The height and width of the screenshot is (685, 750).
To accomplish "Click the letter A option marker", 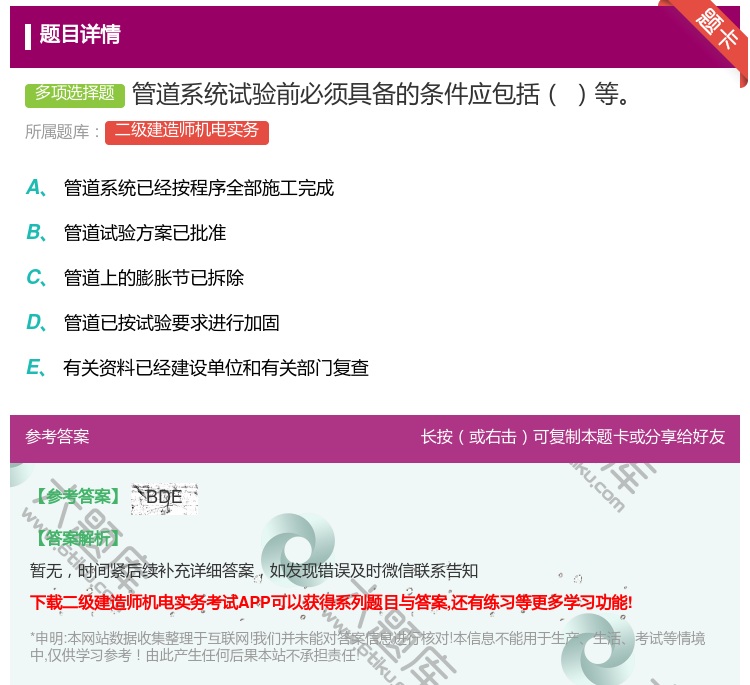I will click(x=36, y=188).
